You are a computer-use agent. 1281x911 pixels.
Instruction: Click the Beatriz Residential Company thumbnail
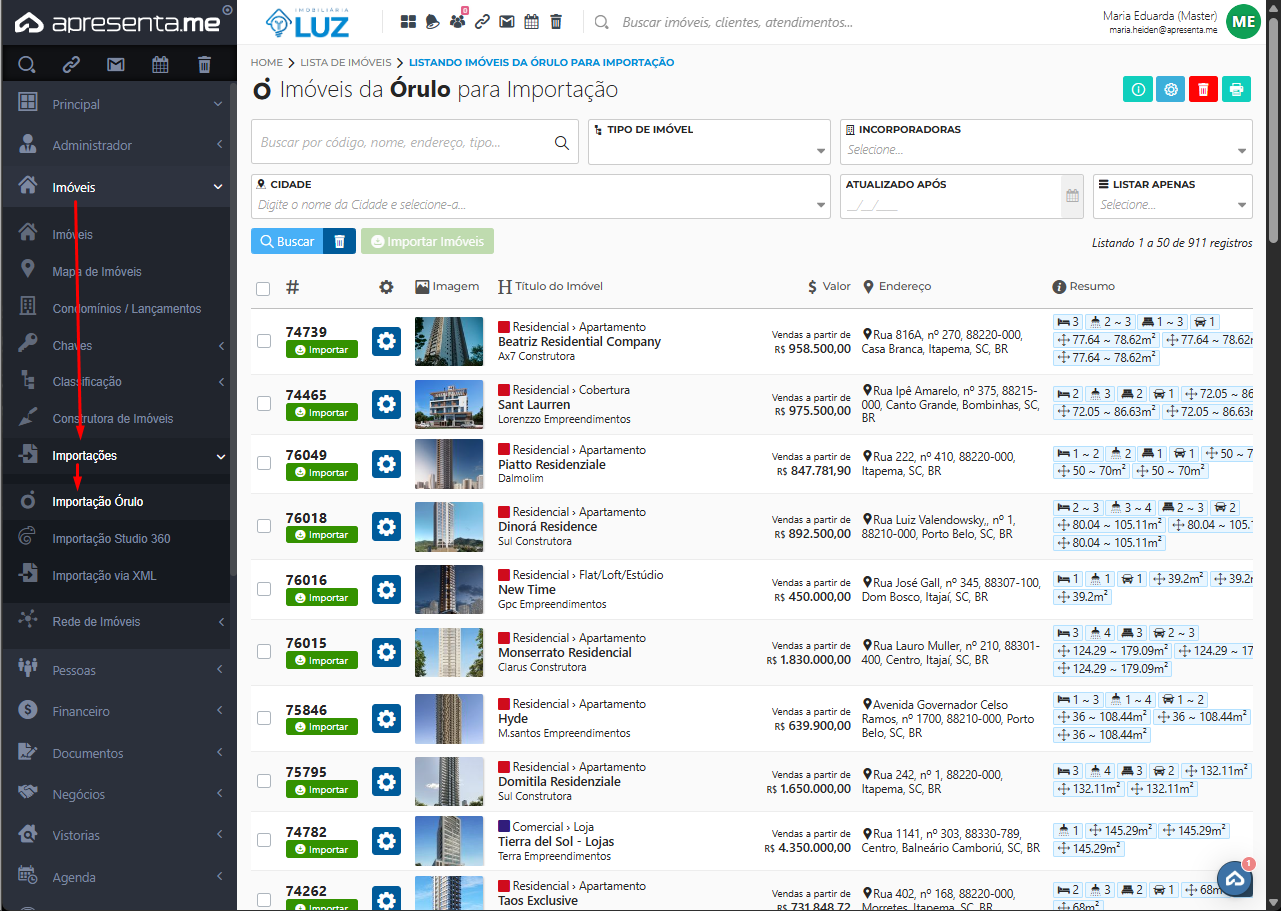coord(449,341)
